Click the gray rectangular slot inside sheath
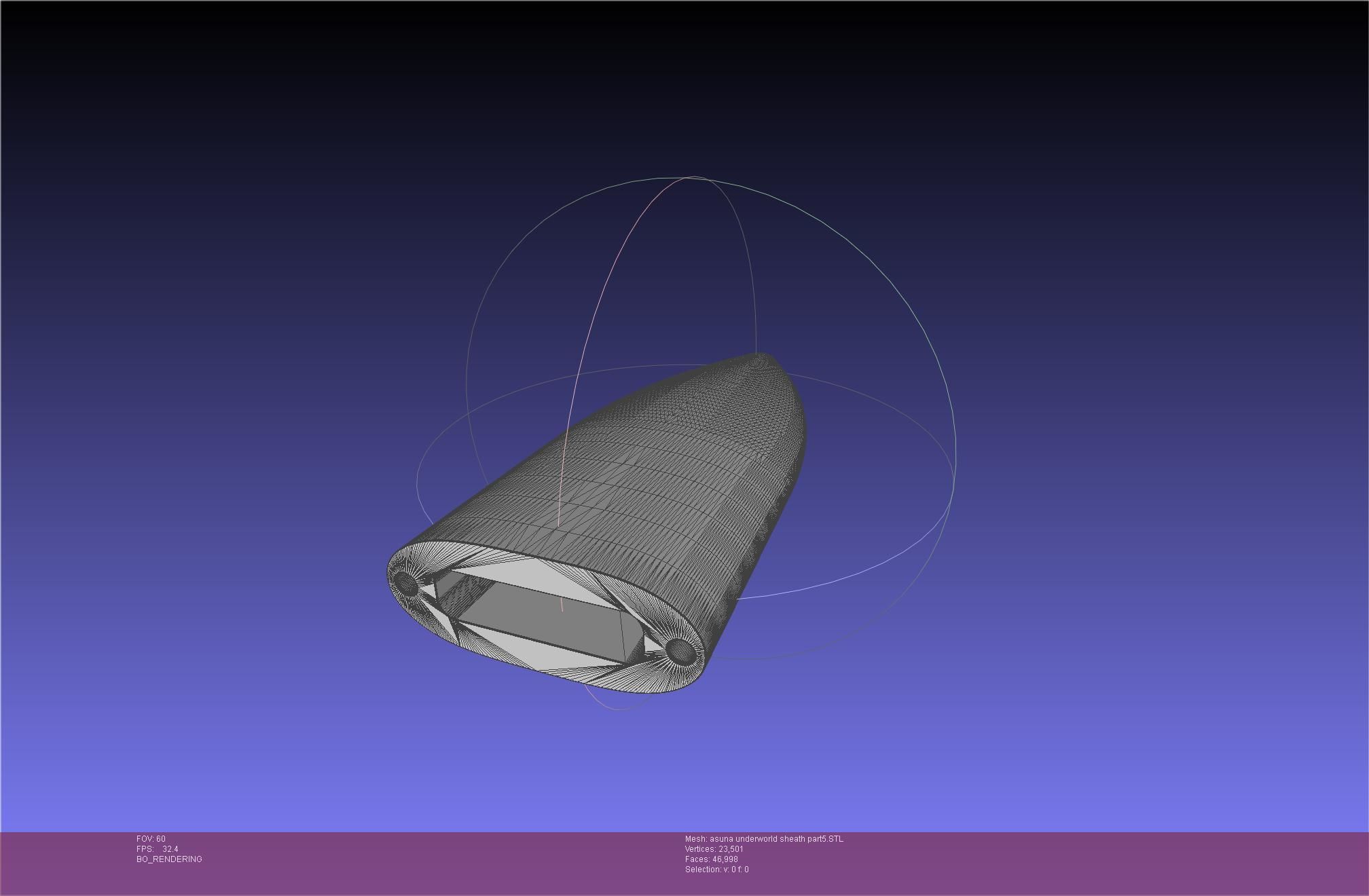 click(x=543, y=619)
